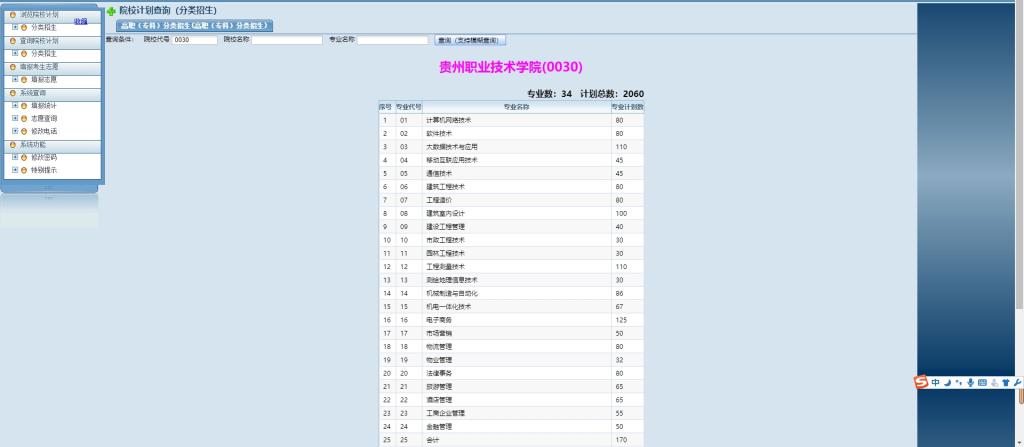Select the 高职(专科)分类招生 tab
This screenshot has width=1024, height=447.
point(194,25)
